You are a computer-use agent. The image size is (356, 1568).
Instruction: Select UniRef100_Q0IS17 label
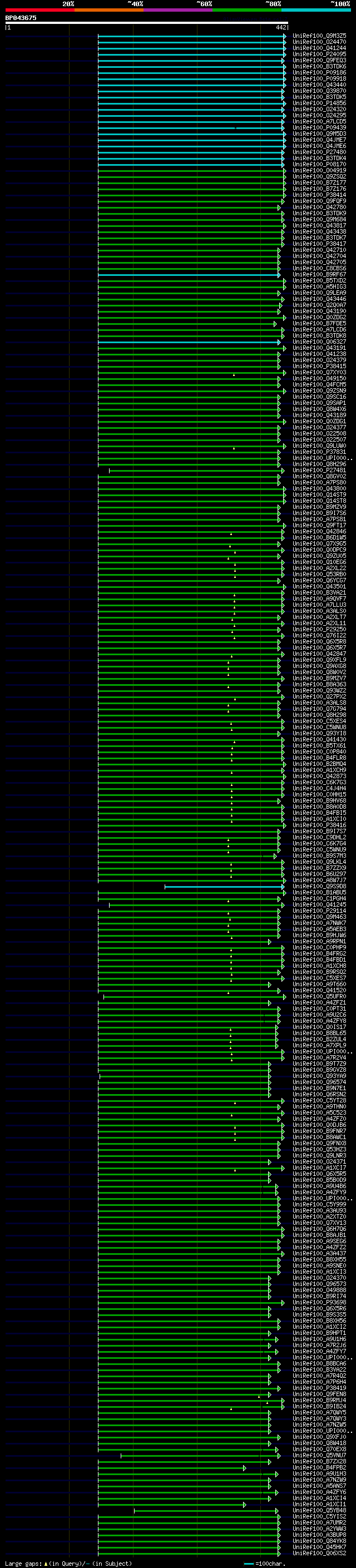319,1027
